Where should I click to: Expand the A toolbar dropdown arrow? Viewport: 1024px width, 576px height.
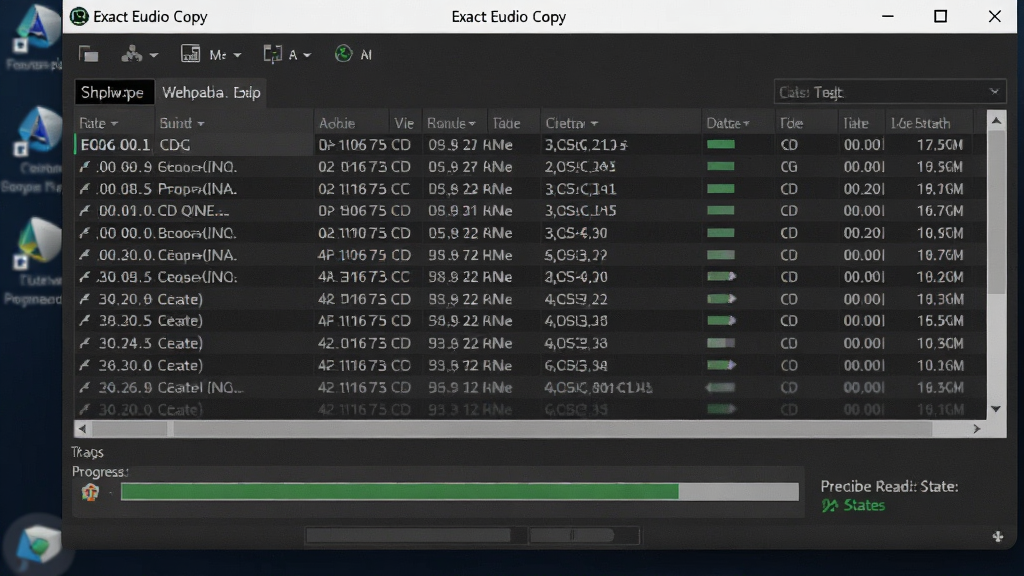point(307,56)
